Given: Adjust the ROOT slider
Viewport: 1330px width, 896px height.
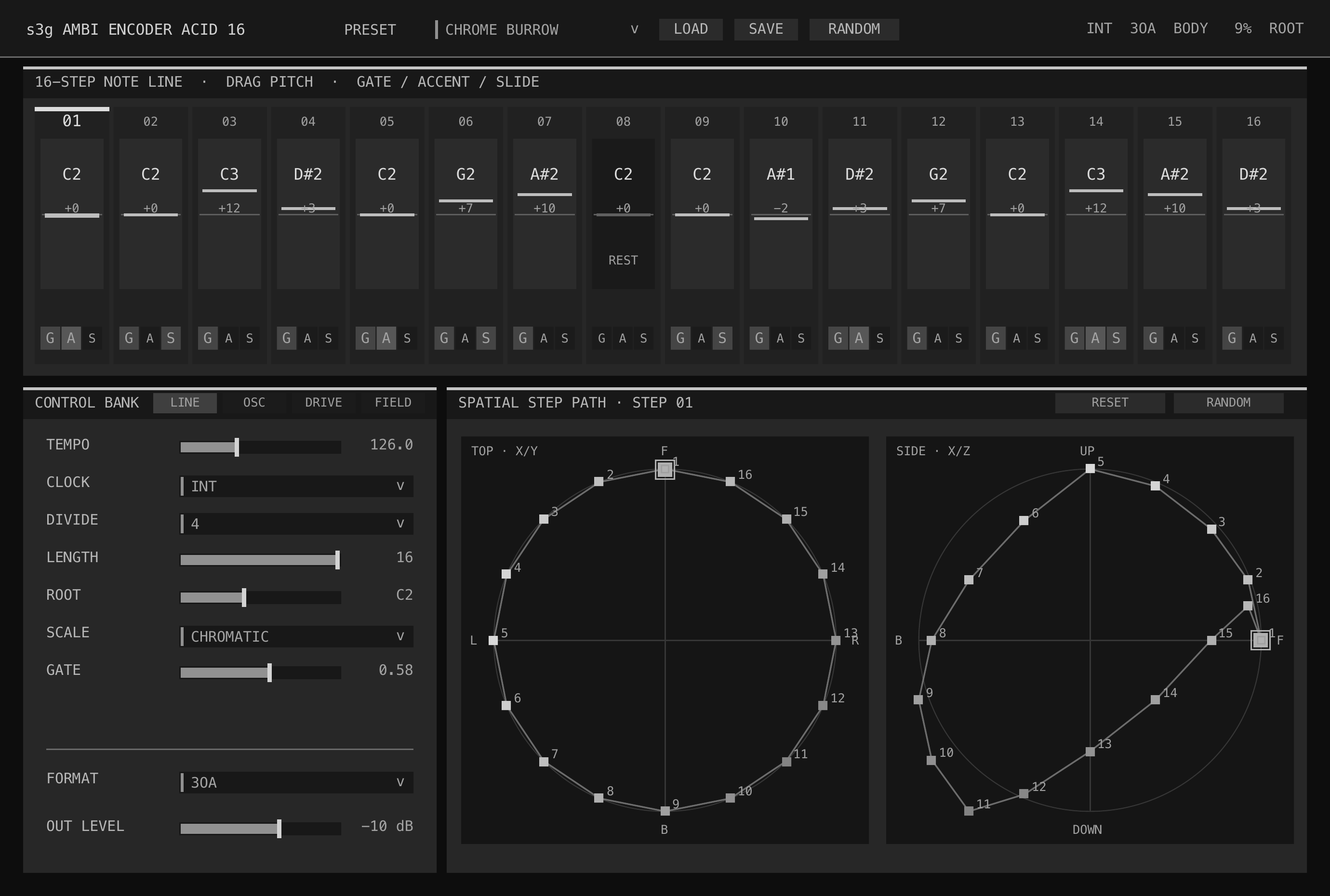Looking at the screenshot, I should [x=261, y=598].
